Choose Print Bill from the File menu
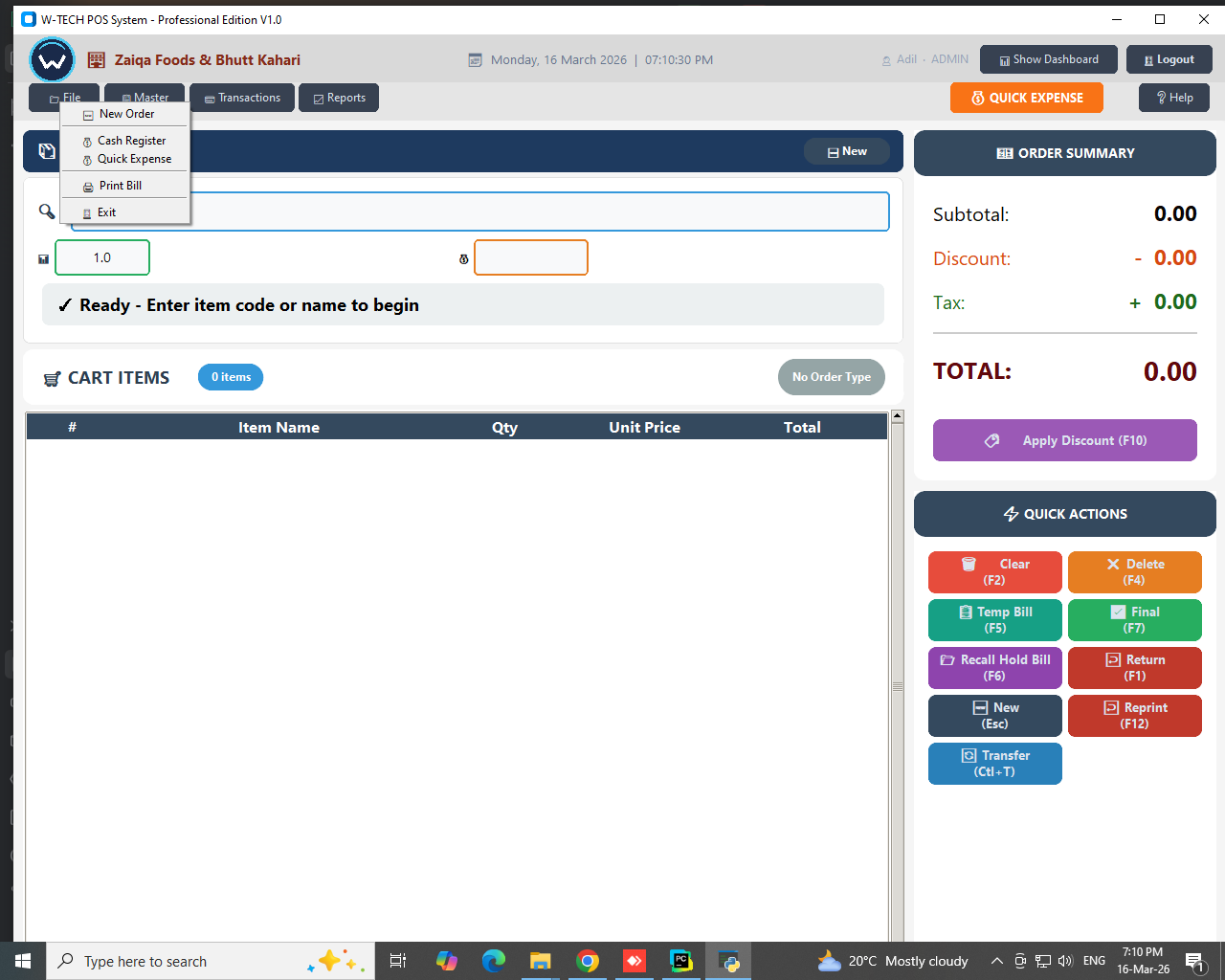Screen dimensions: 1225x980 125,186
